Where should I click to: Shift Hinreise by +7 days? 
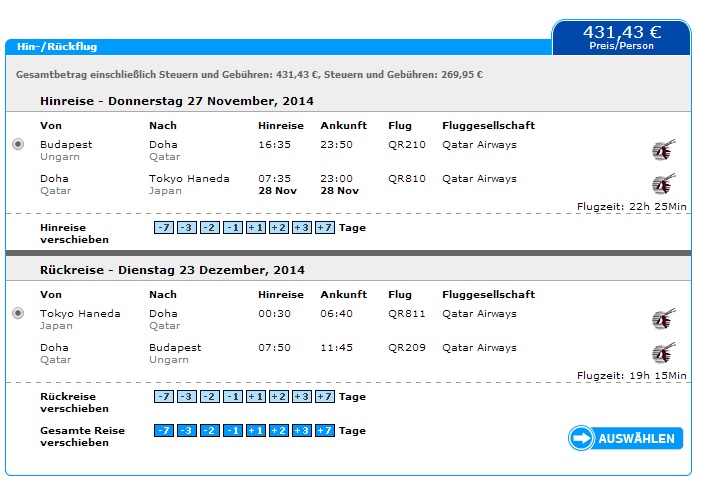[325, 227]
